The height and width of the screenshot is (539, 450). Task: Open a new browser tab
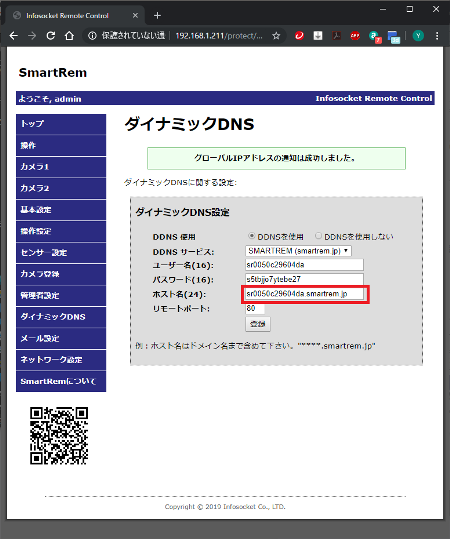pyautogui.click(x=157, y=15)
